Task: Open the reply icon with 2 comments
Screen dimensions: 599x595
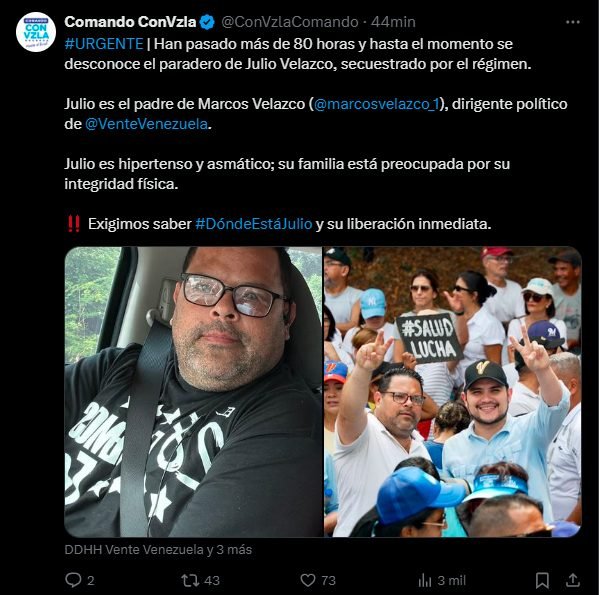Action: tap(73, 580)
